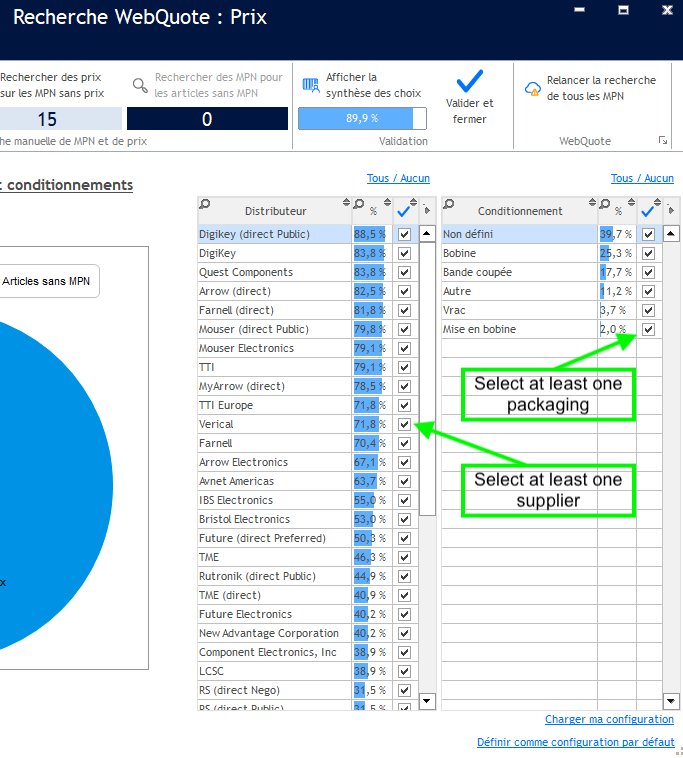Click distributor list scroll down arrow
Image resolution: width=683 pixels, height=758 pixels.
(427, 702)
